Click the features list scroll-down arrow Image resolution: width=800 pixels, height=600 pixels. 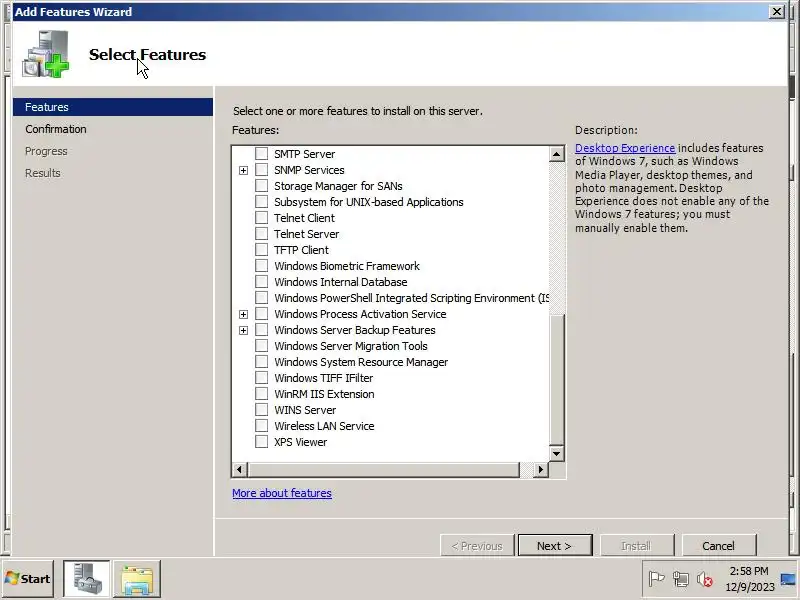tap(557, 453)
